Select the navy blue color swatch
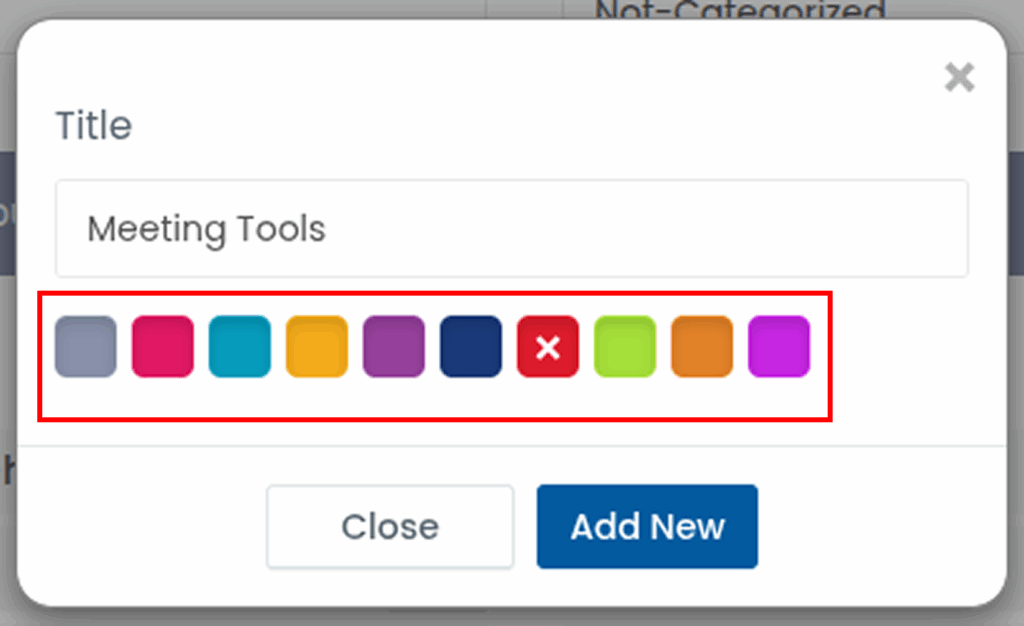This screenshot has width=1024, height=626. (471, 347)
